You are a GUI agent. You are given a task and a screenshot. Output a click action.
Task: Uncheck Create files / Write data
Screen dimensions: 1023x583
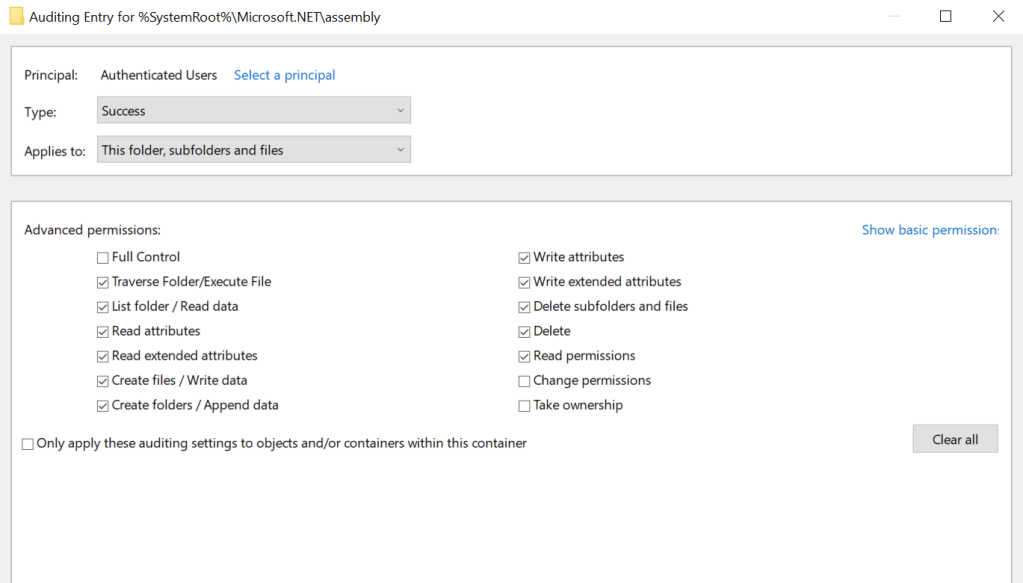[103, 381]
